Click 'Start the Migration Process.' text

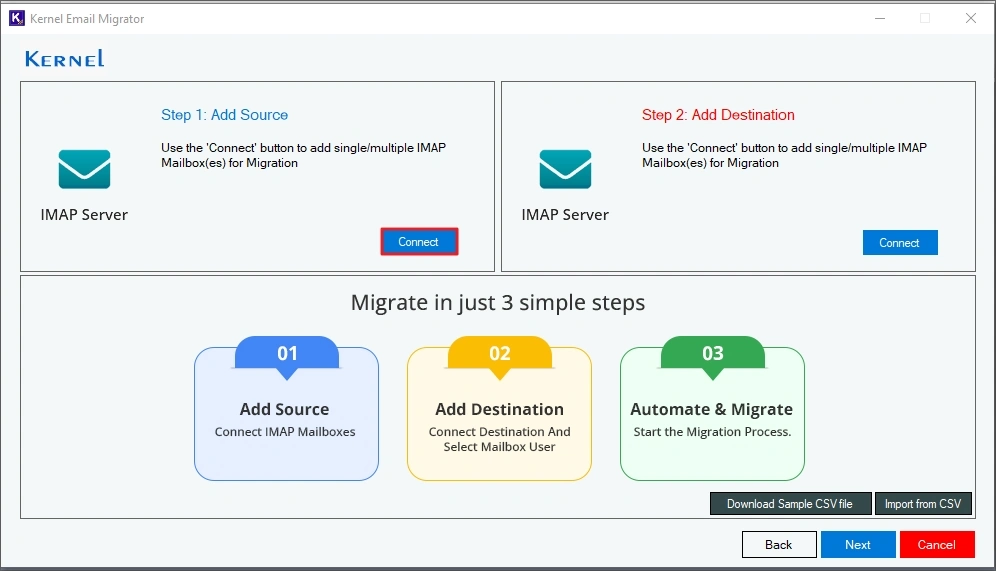pos(712,432)
